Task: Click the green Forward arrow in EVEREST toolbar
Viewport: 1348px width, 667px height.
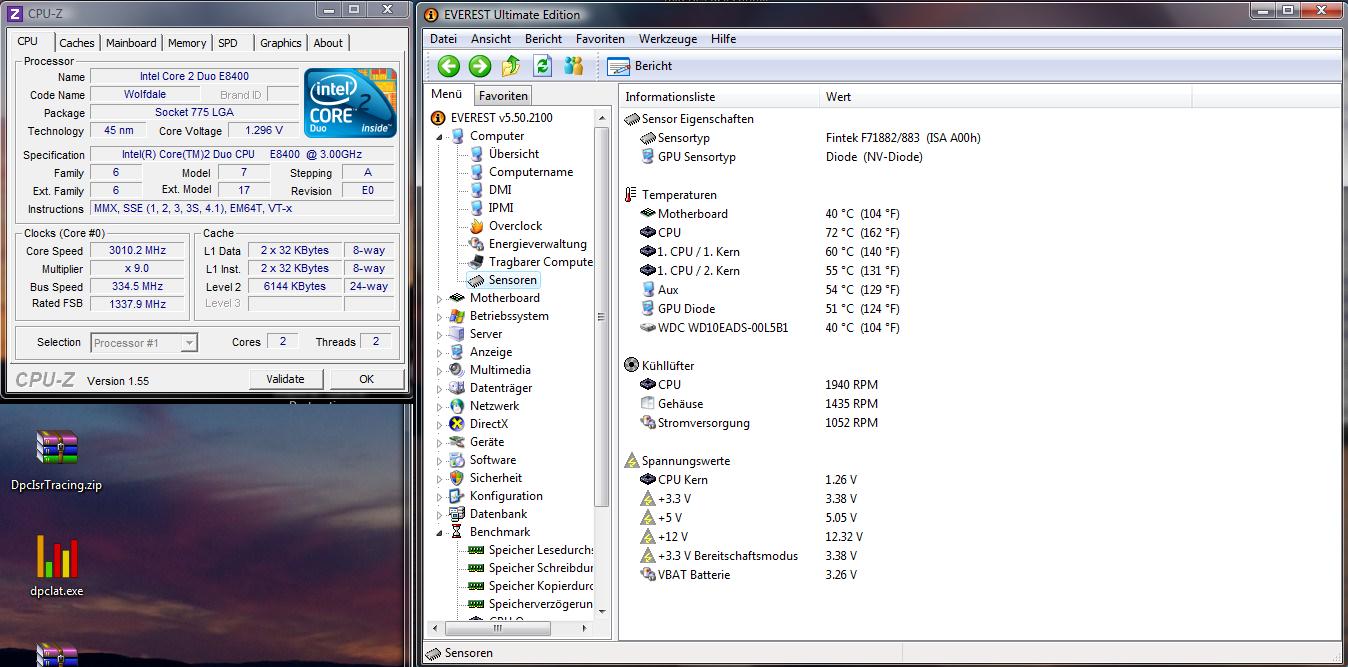Action: (480, 66)
